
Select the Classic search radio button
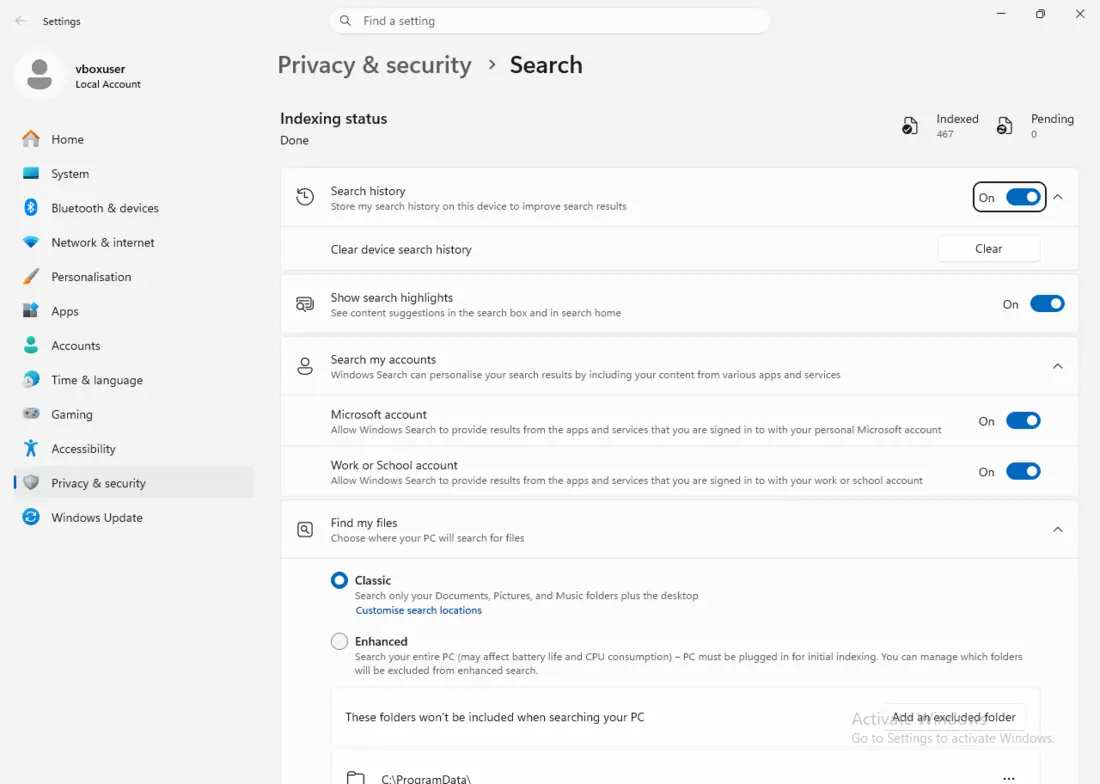340,580
